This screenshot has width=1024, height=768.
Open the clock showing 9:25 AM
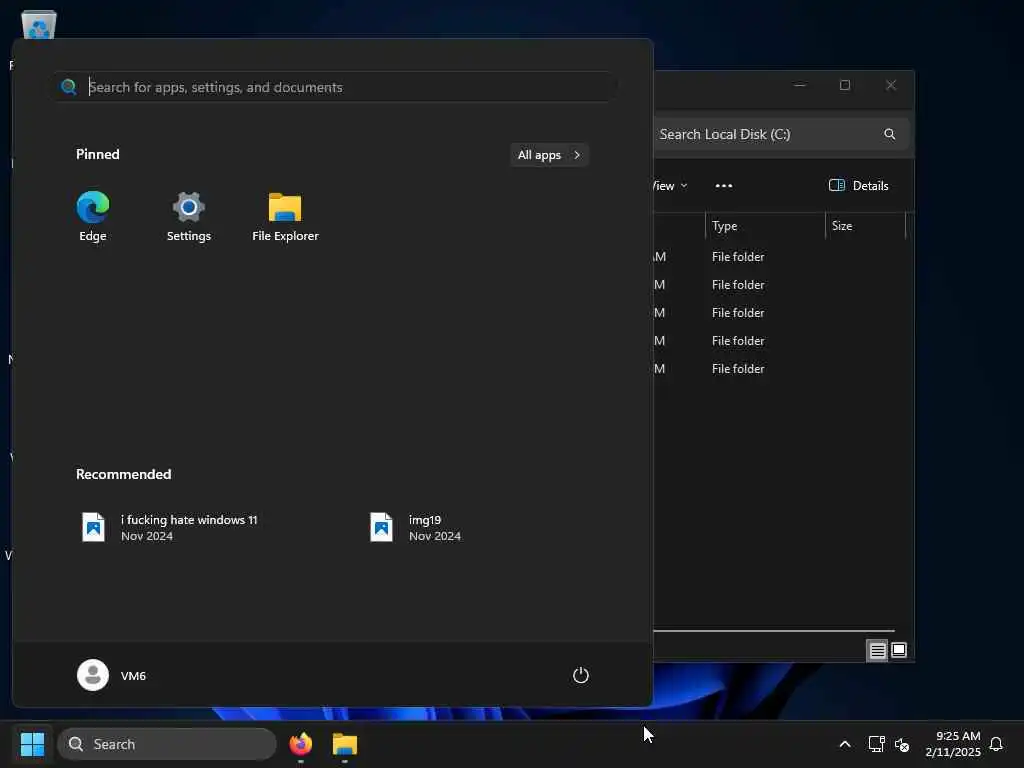coord(953,744)
